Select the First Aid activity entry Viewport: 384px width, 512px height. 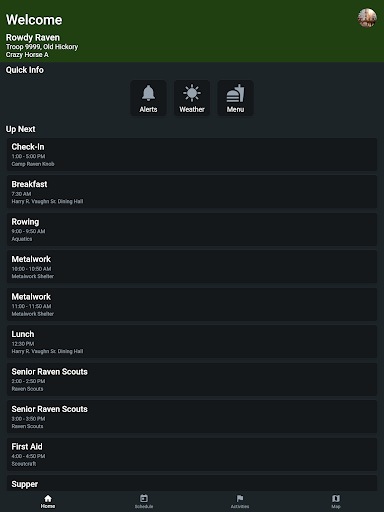click(x=192, y=455)
